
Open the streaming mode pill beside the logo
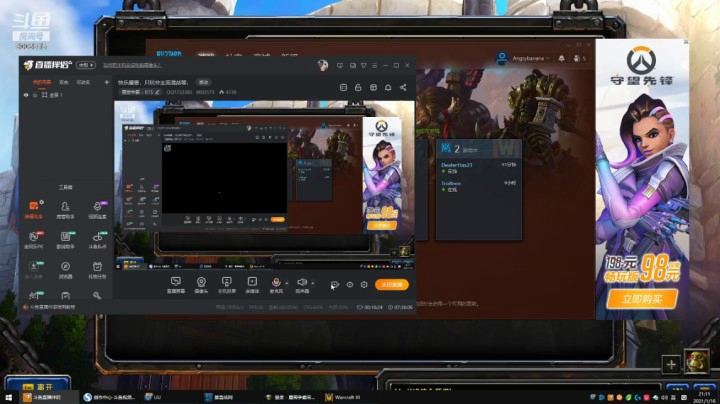pos(86,65)
